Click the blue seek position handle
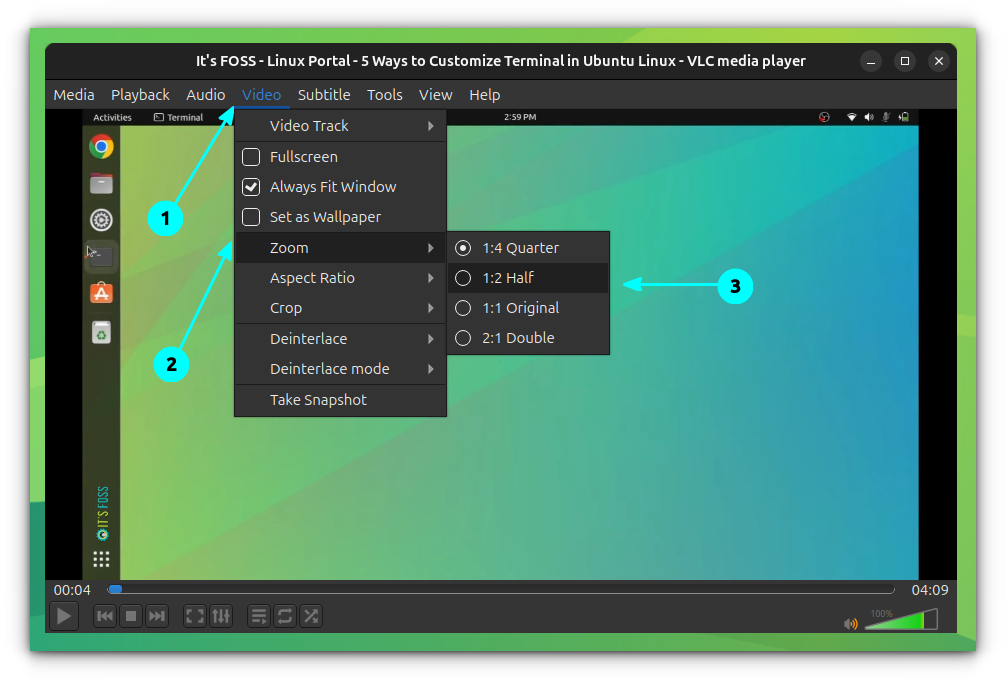This screenshot has height=683, width=1006. pos(115,589)
